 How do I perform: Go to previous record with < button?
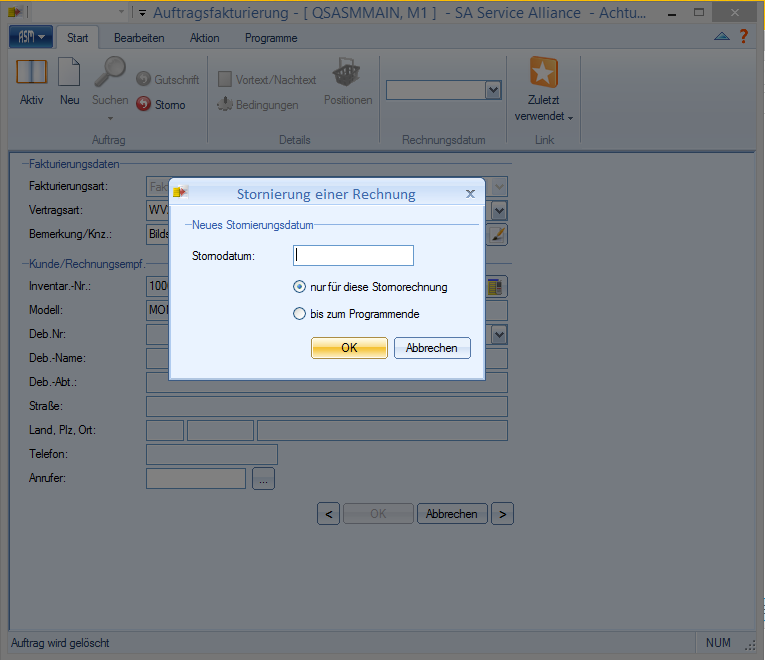328,514
